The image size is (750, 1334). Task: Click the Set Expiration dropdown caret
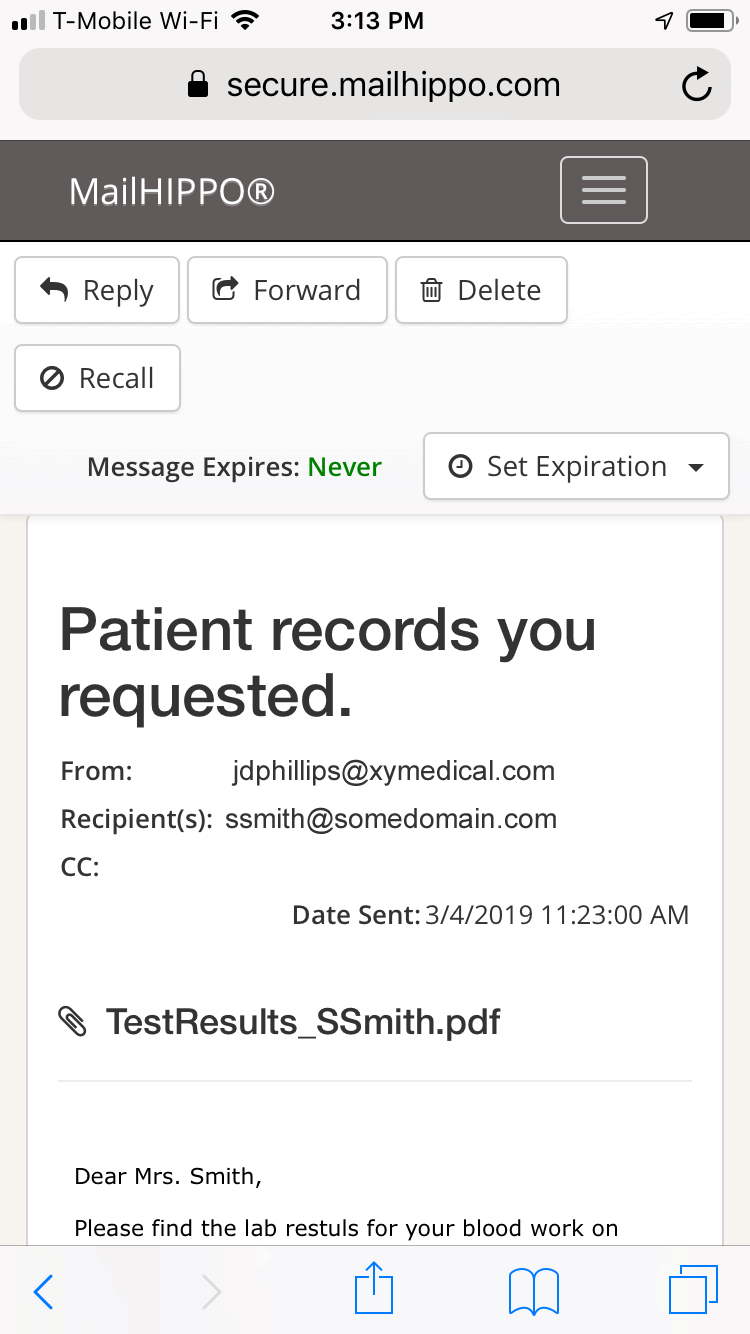696,468
